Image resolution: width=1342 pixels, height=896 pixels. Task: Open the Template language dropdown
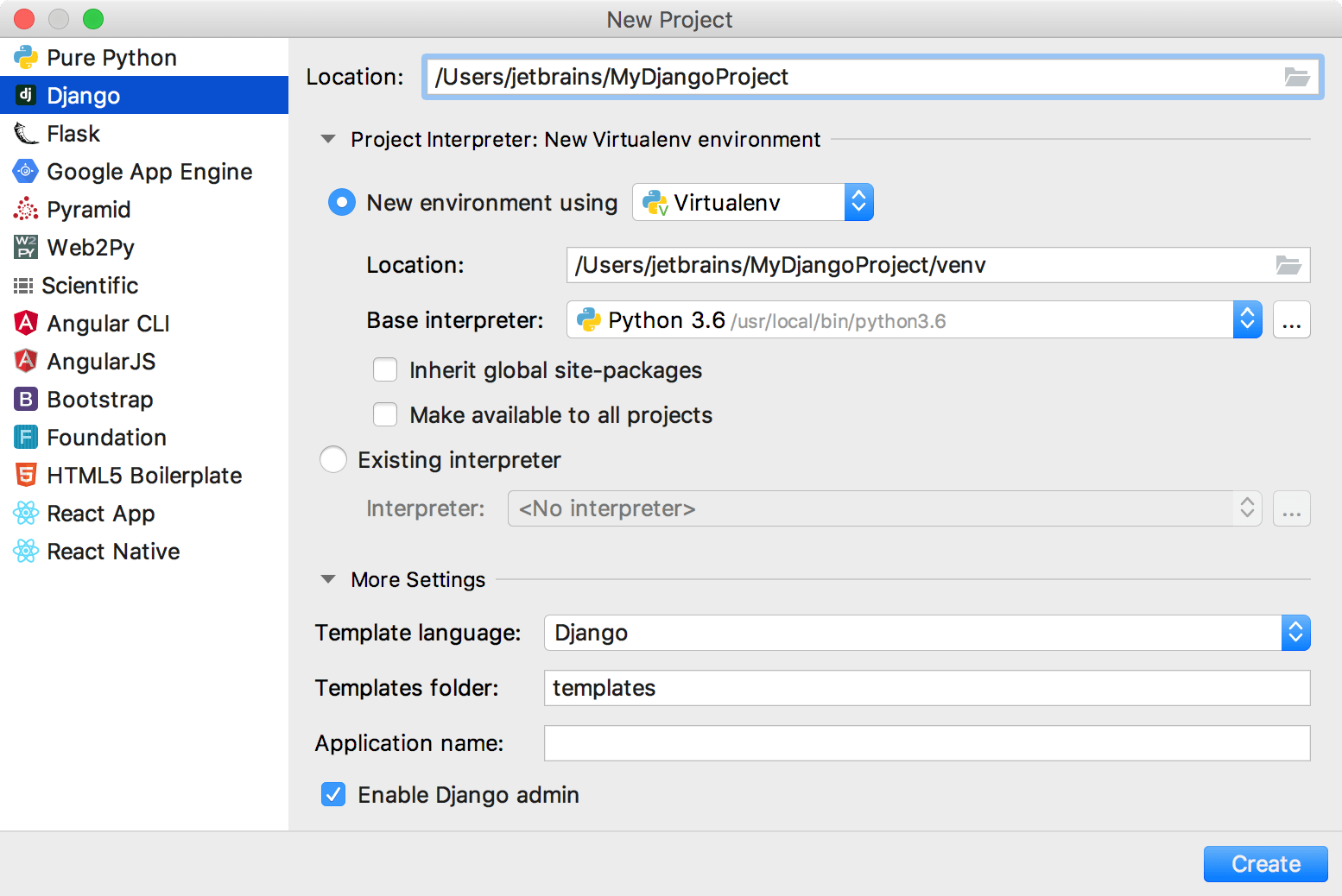point(1295,633)
